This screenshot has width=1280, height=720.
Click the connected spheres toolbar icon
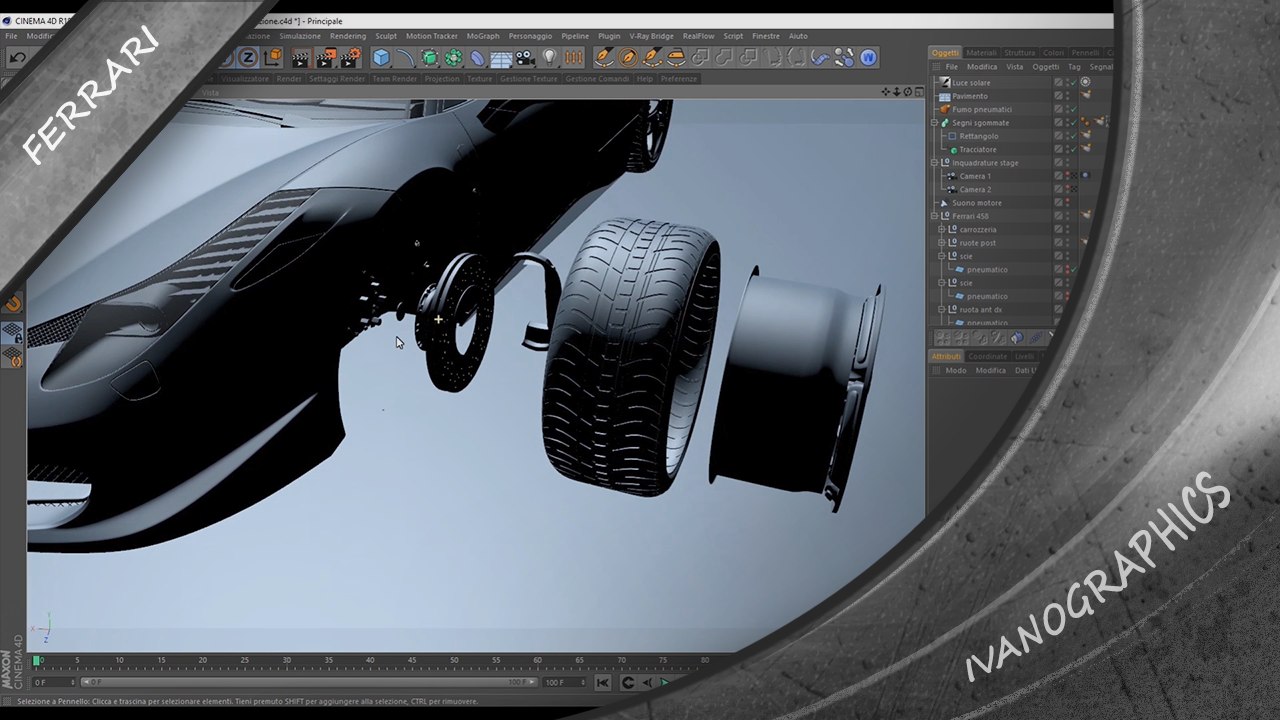pos(845,58)
